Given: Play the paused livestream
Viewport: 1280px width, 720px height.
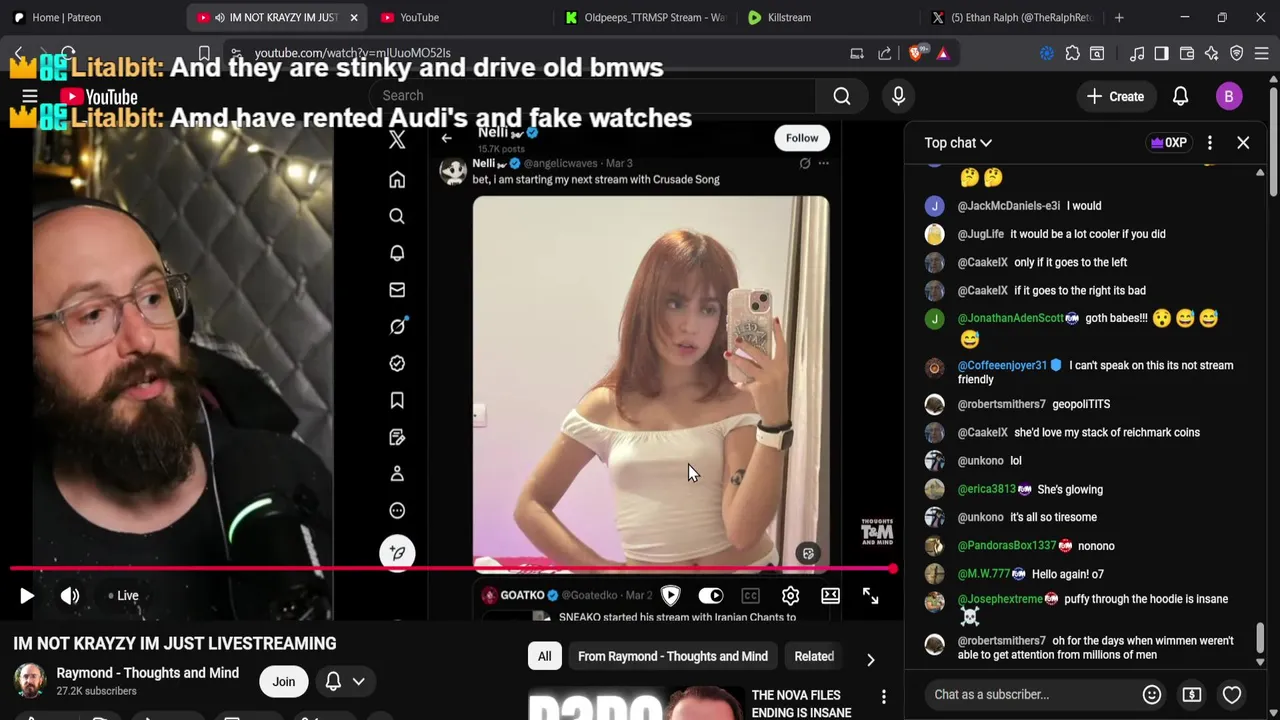Looking at the screenshot, I should (27, 596).
